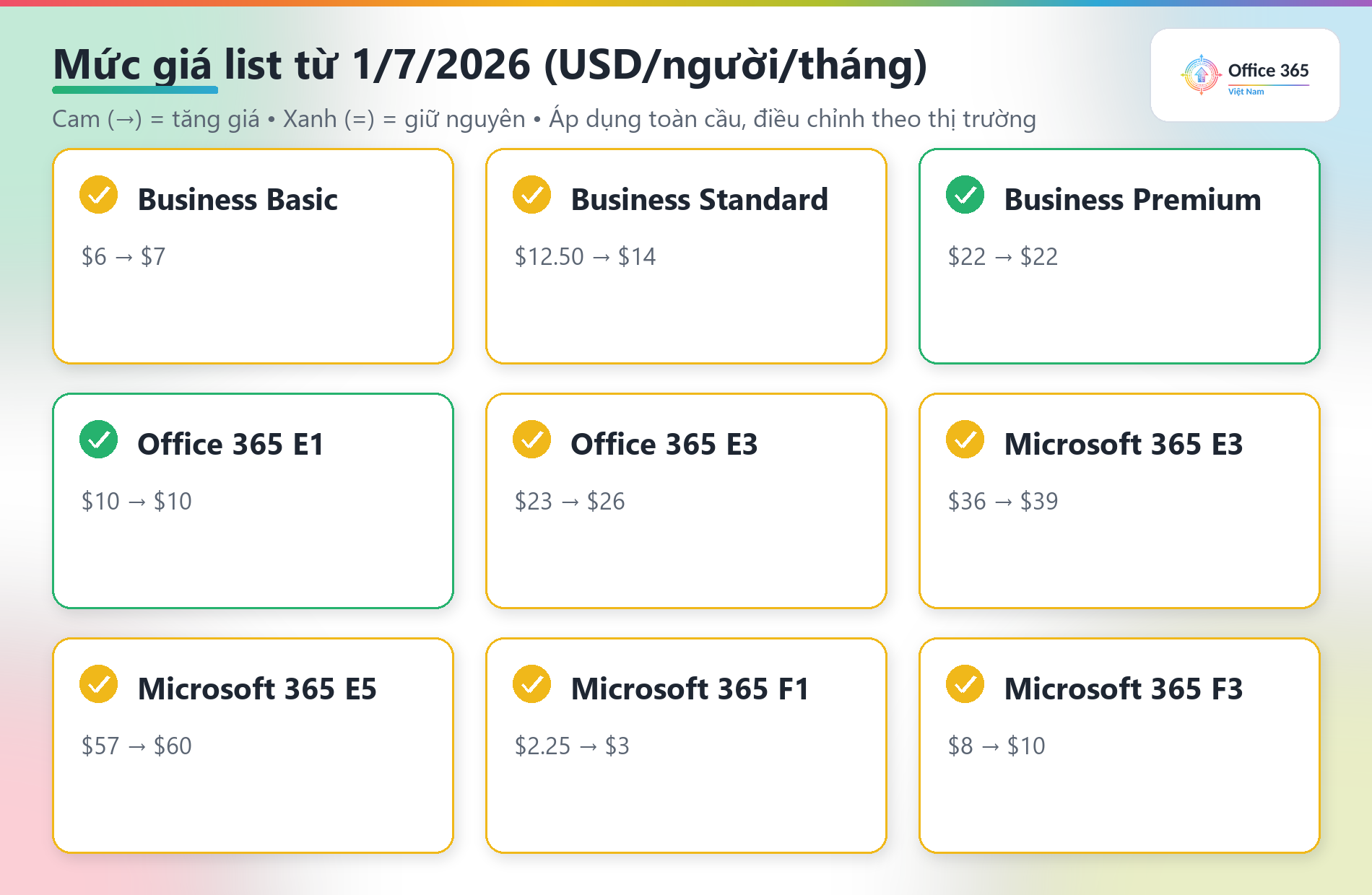Select the Business Premium heading
Viewport: 1372px width, 895px height.
pos(1132,199)
